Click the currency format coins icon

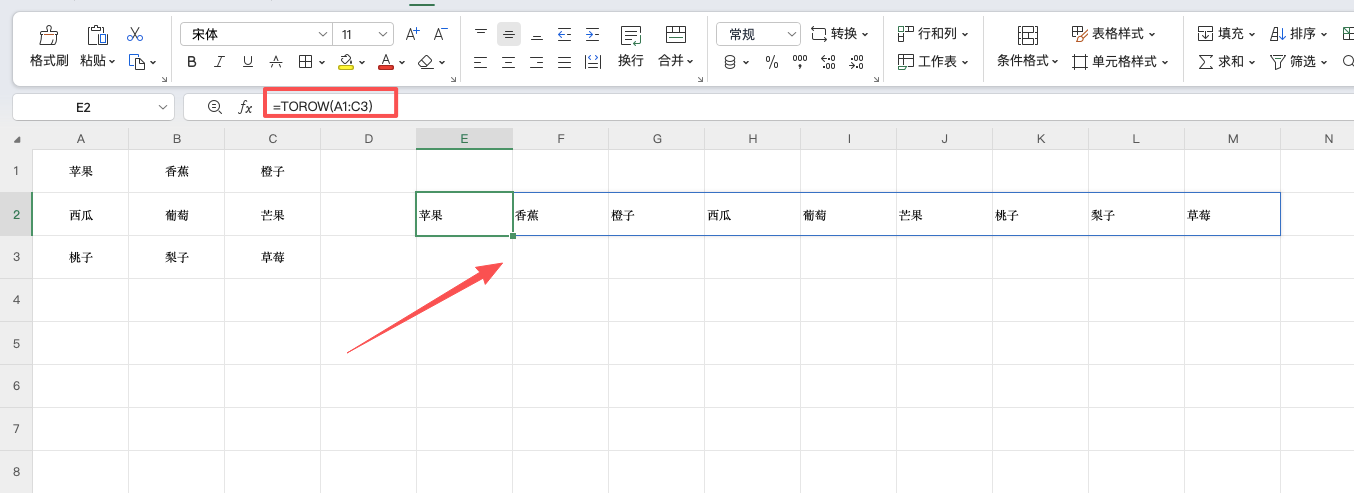730,62
